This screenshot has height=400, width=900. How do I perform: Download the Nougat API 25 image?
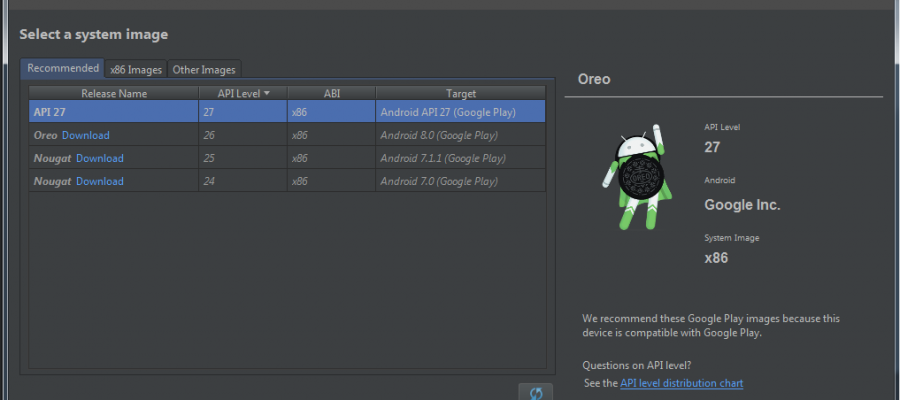(100, 158)
